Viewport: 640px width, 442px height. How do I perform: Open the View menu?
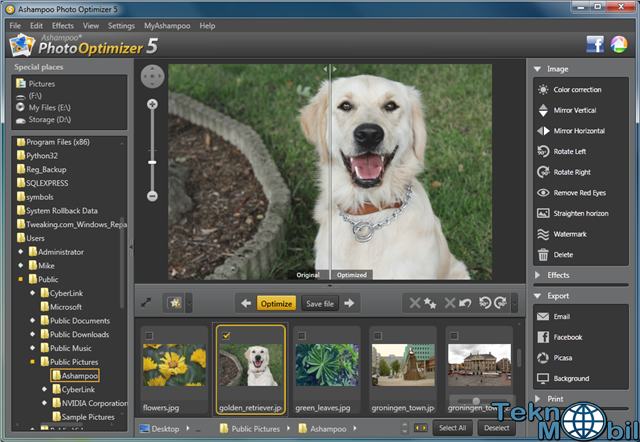91,26
